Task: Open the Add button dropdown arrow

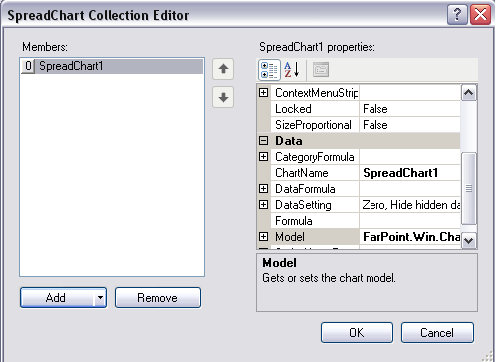Action: point(100,298)
